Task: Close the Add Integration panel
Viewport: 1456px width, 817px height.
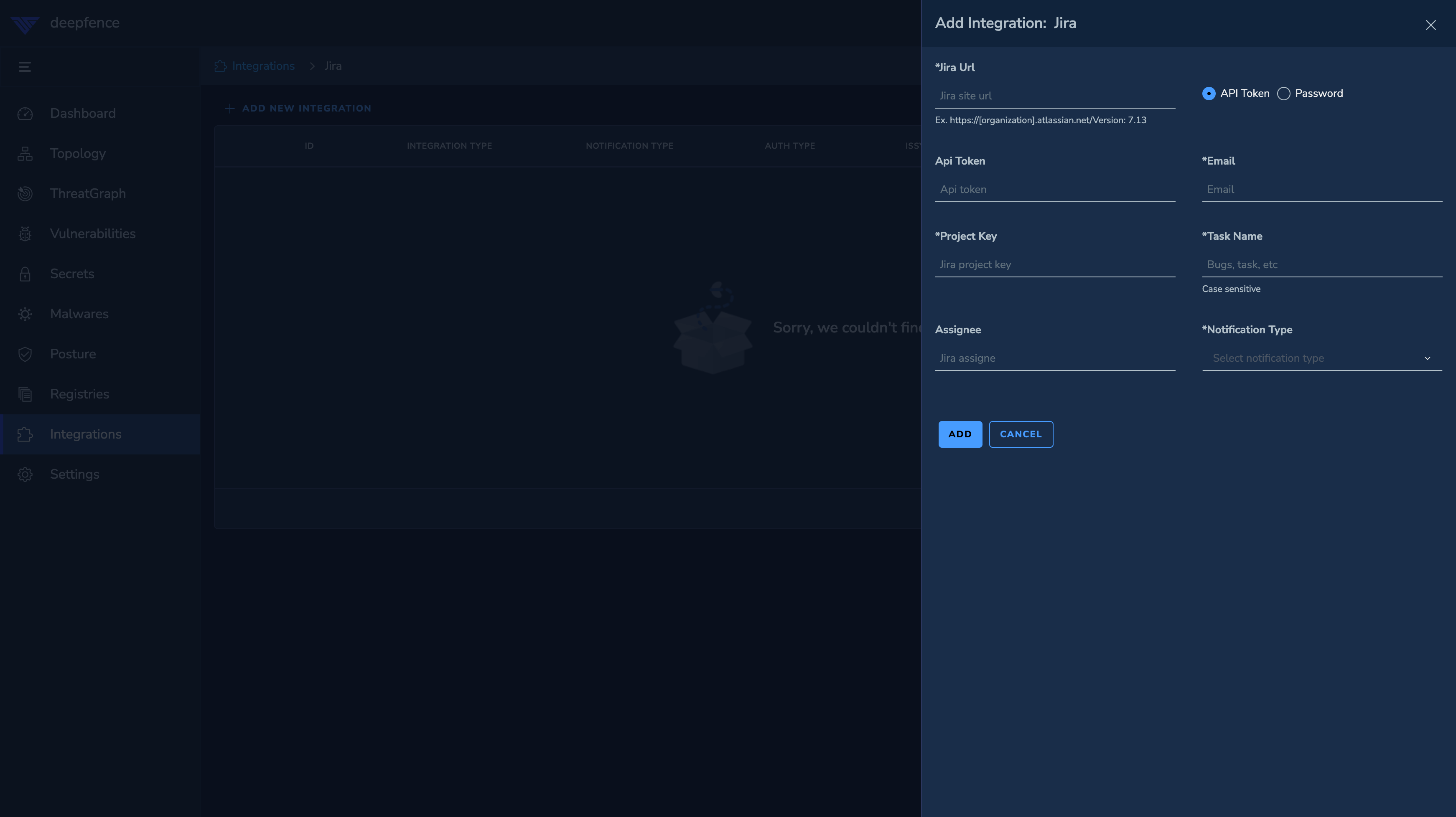Action: click(1431, 25)
